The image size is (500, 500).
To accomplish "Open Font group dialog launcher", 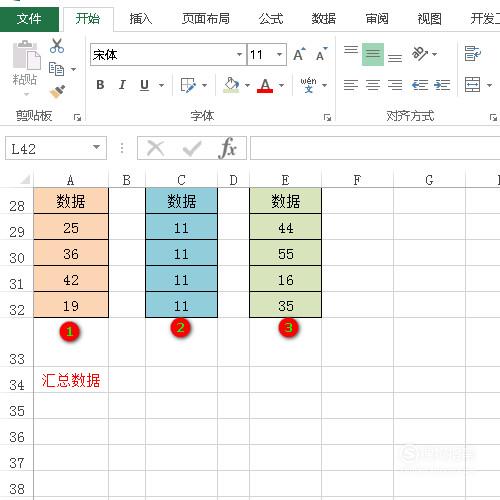I will 327,117.
